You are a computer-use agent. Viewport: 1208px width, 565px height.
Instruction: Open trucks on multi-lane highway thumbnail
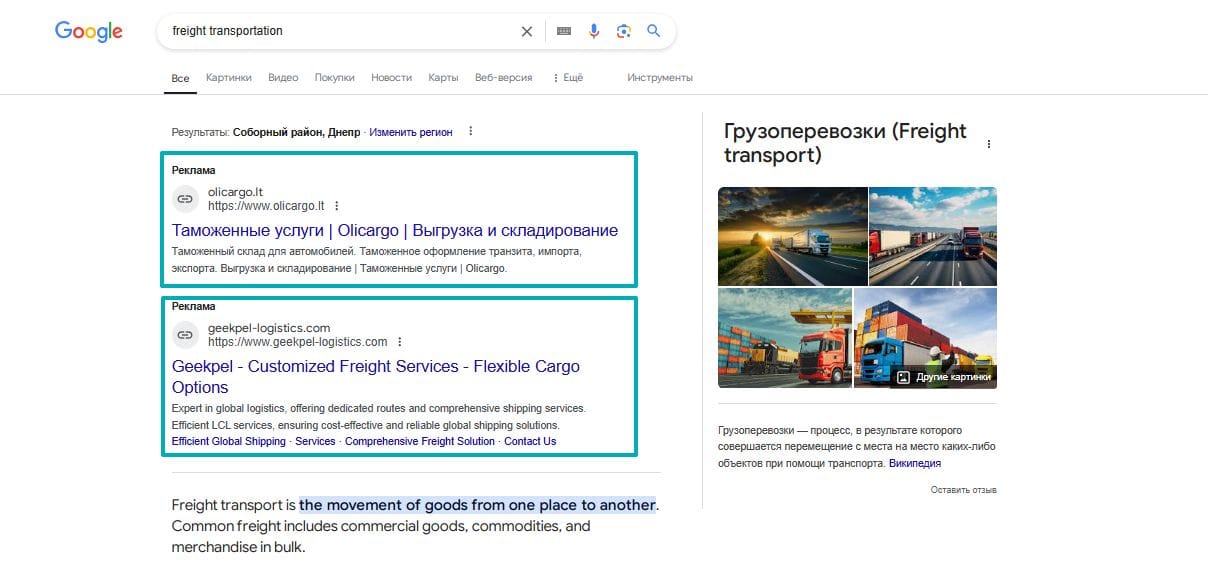pos(933,236)
